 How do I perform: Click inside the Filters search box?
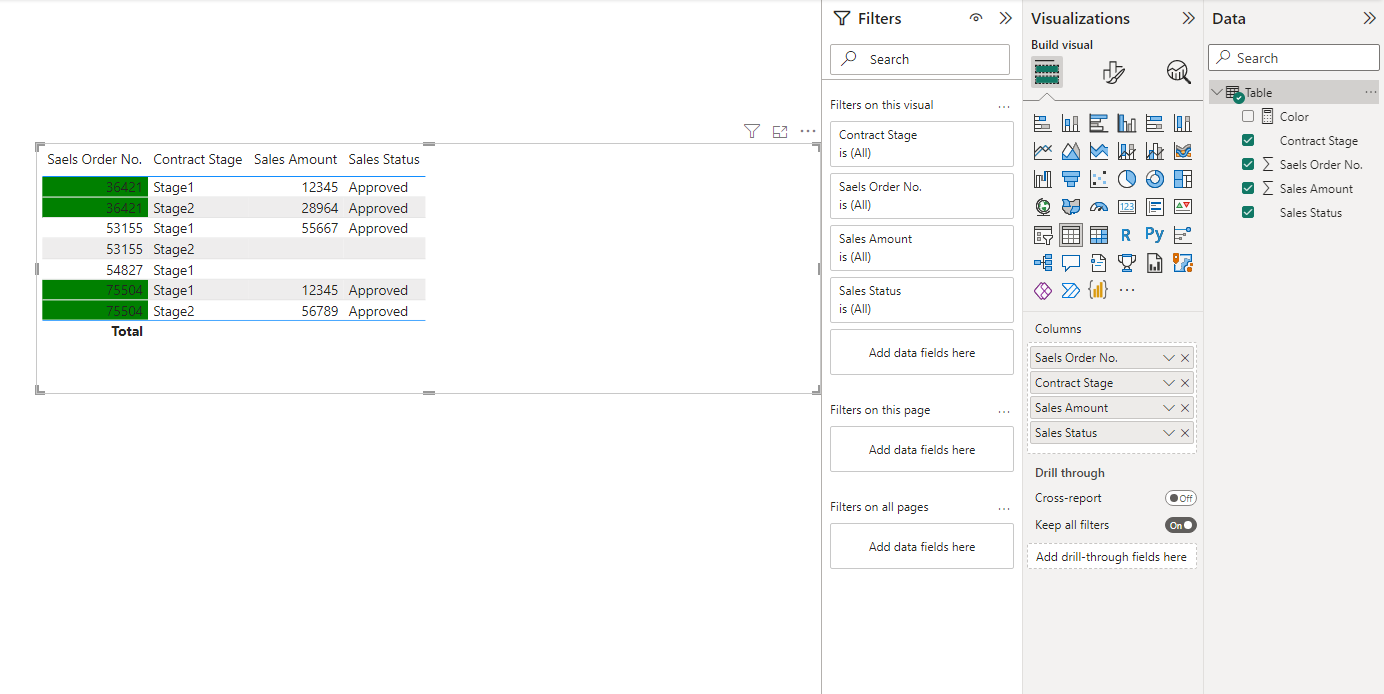point(920,59)
